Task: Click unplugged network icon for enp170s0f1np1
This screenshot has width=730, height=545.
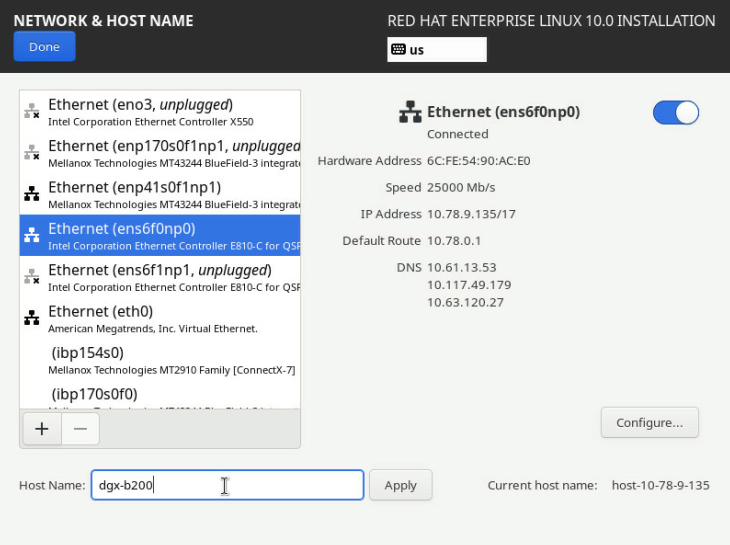Action: pyautogui.click(x=32, y=152)
